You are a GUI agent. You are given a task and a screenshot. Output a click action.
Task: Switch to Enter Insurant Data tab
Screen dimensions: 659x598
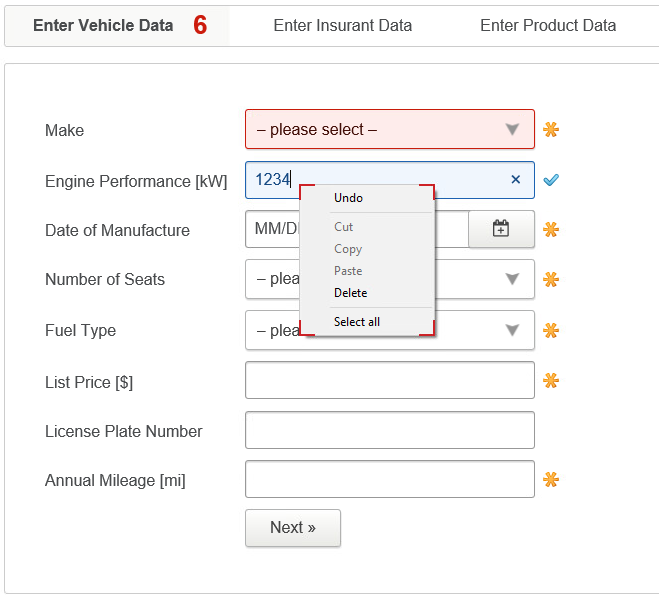tap(342, 26)
